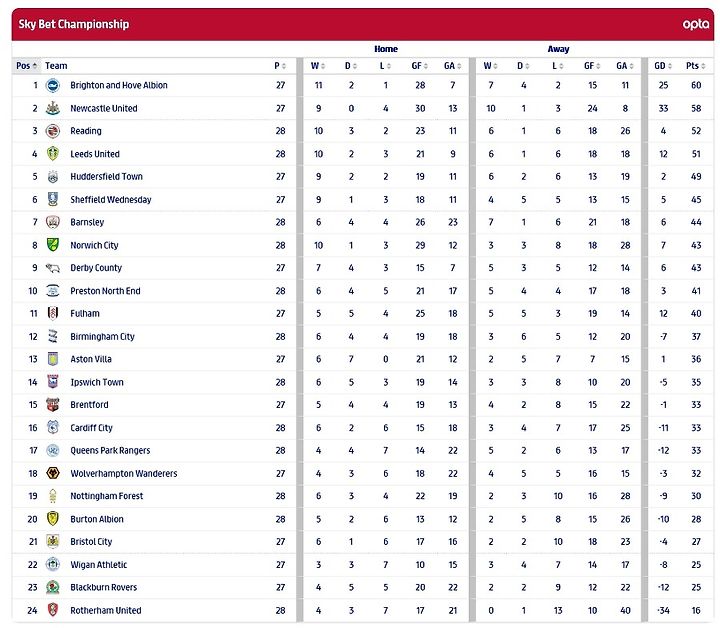Click the Team column header

56,66
